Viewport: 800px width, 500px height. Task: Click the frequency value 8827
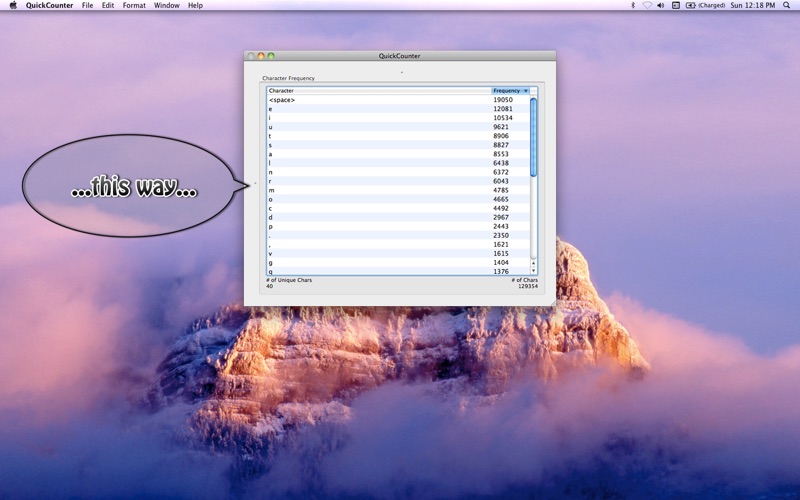click(501, 145)
